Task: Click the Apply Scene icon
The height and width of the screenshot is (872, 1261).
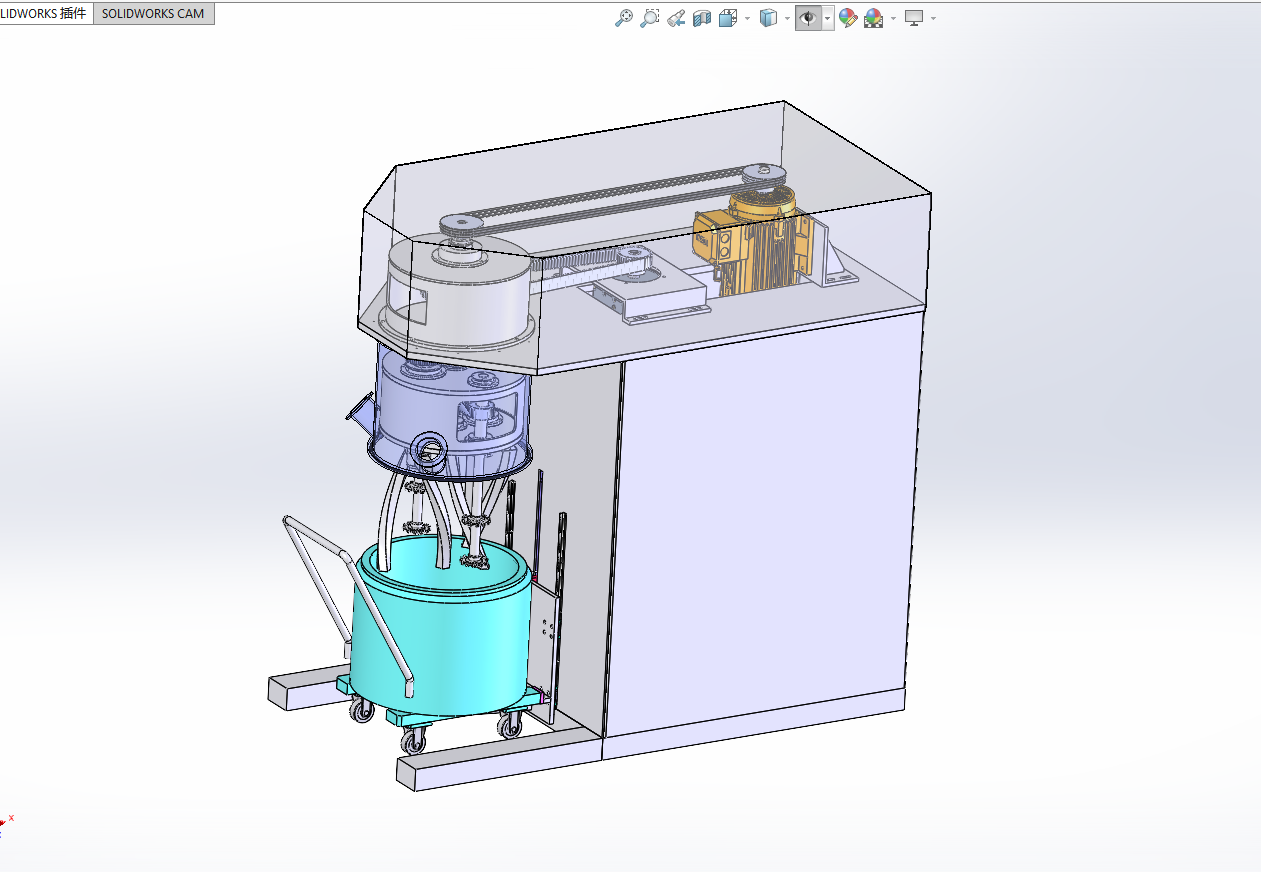Action: (874, 18)
